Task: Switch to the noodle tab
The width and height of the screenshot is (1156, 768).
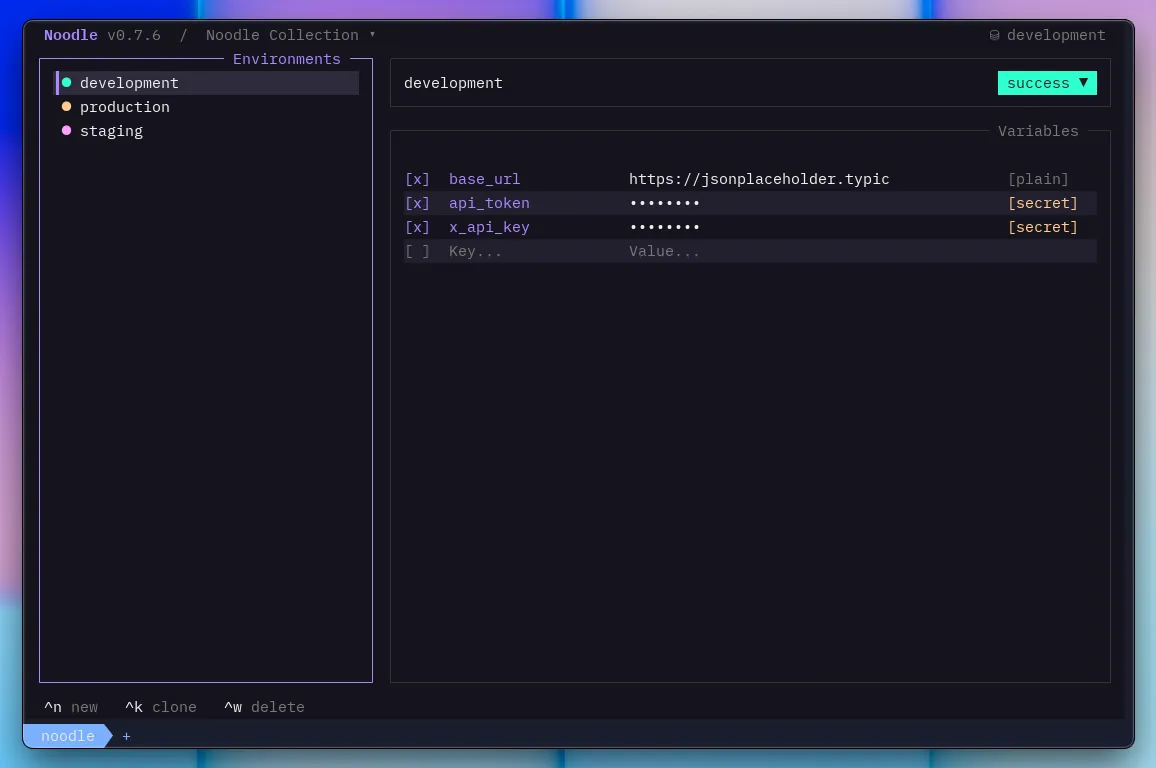Action: coord(68,736)
